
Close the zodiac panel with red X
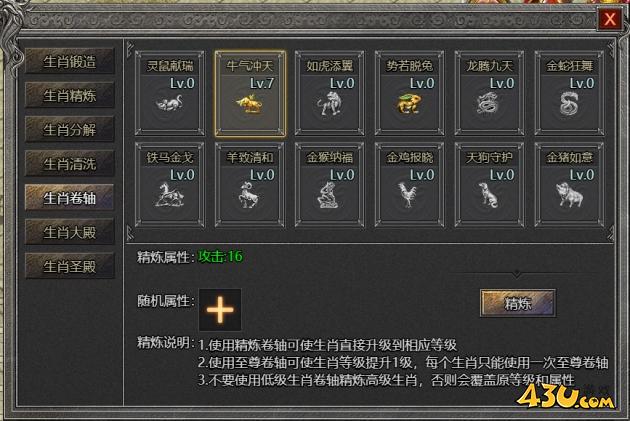point(610,19)
